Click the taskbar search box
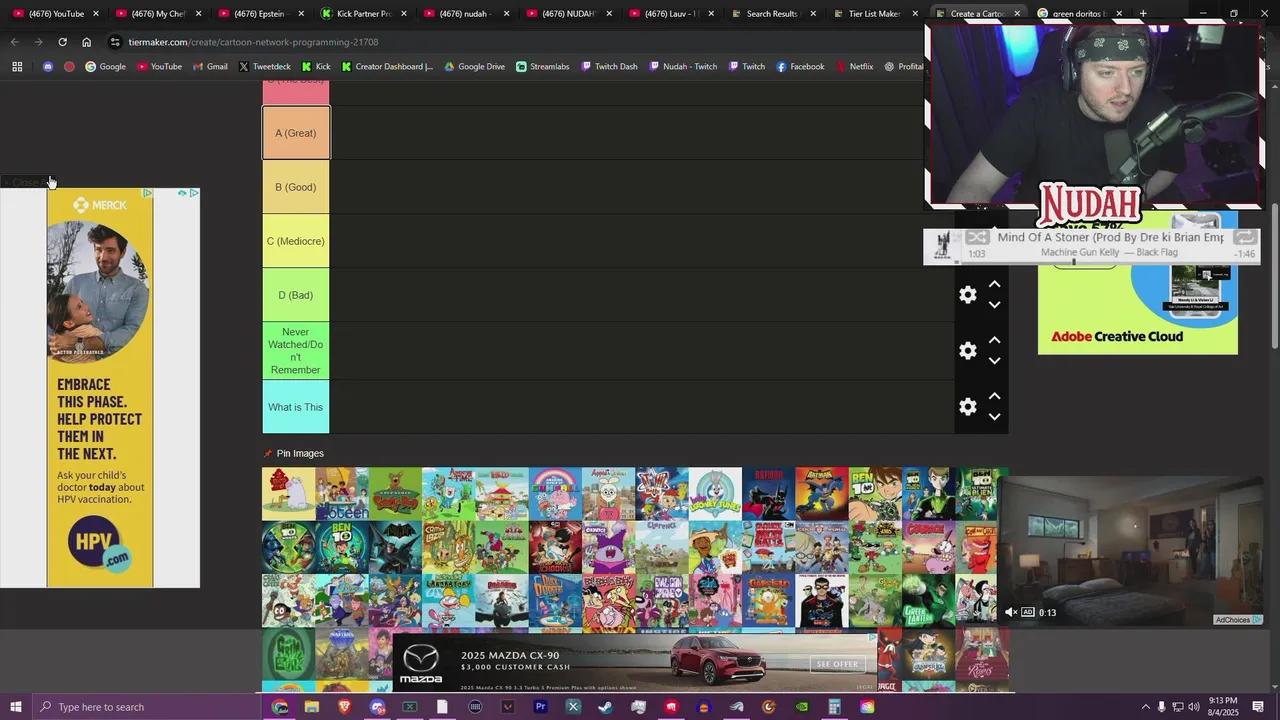The width and height of the screenshot is (1280, 720). pos(146,707)
